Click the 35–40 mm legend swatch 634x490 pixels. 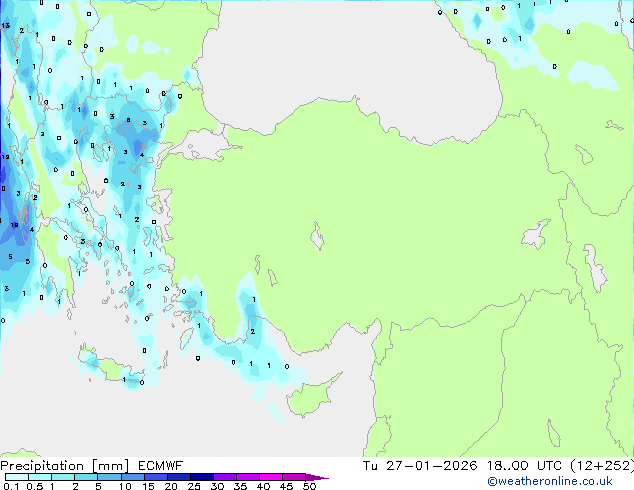(247, 477)
